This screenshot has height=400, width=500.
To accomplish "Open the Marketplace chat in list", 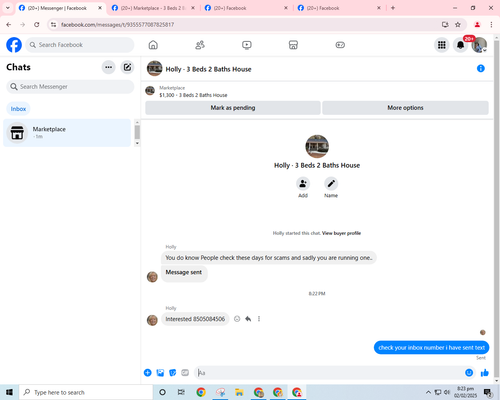I will coord(67,133).
